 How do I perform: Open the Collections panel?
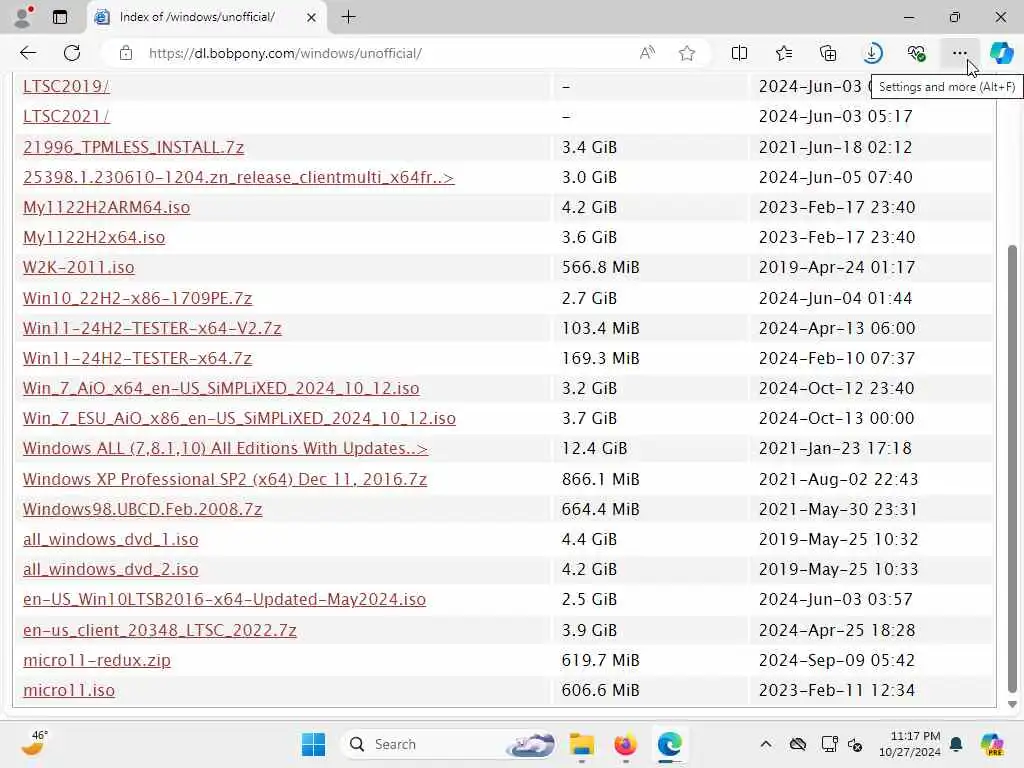[x=828, y=53]
